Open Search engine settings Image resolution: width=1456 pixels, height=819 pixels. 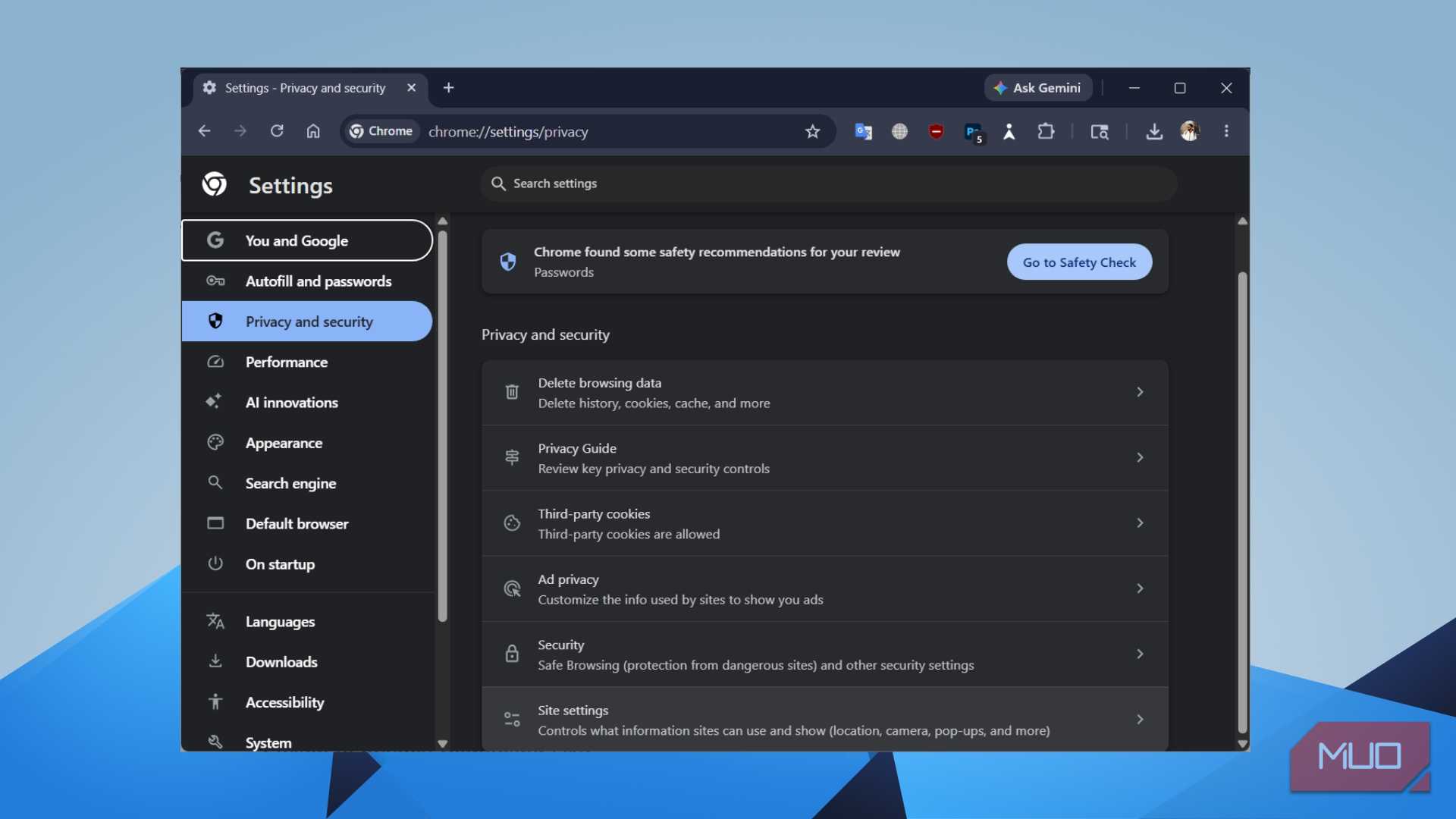(x=306, y=484)
